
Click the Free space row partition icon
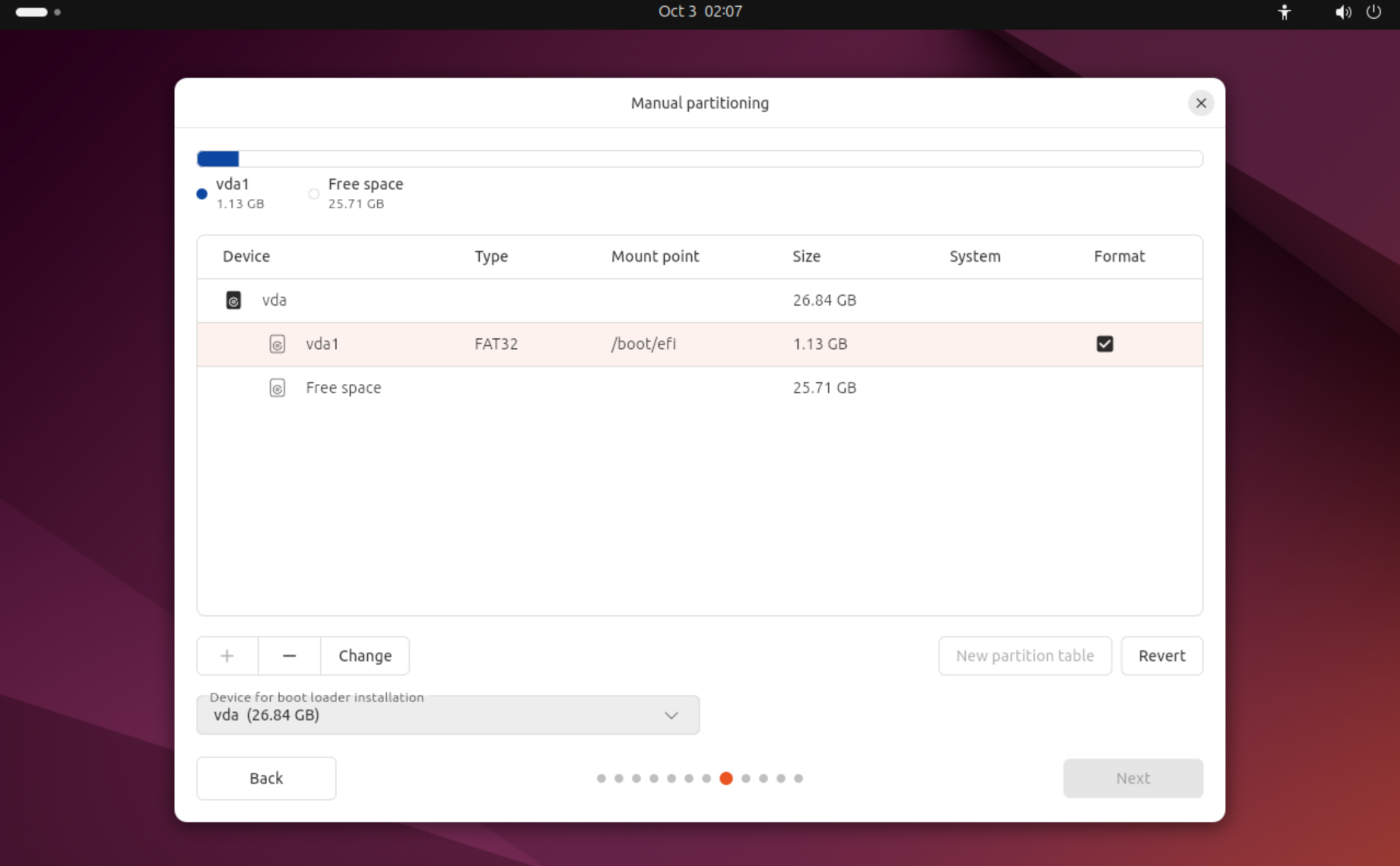point(277,388)
